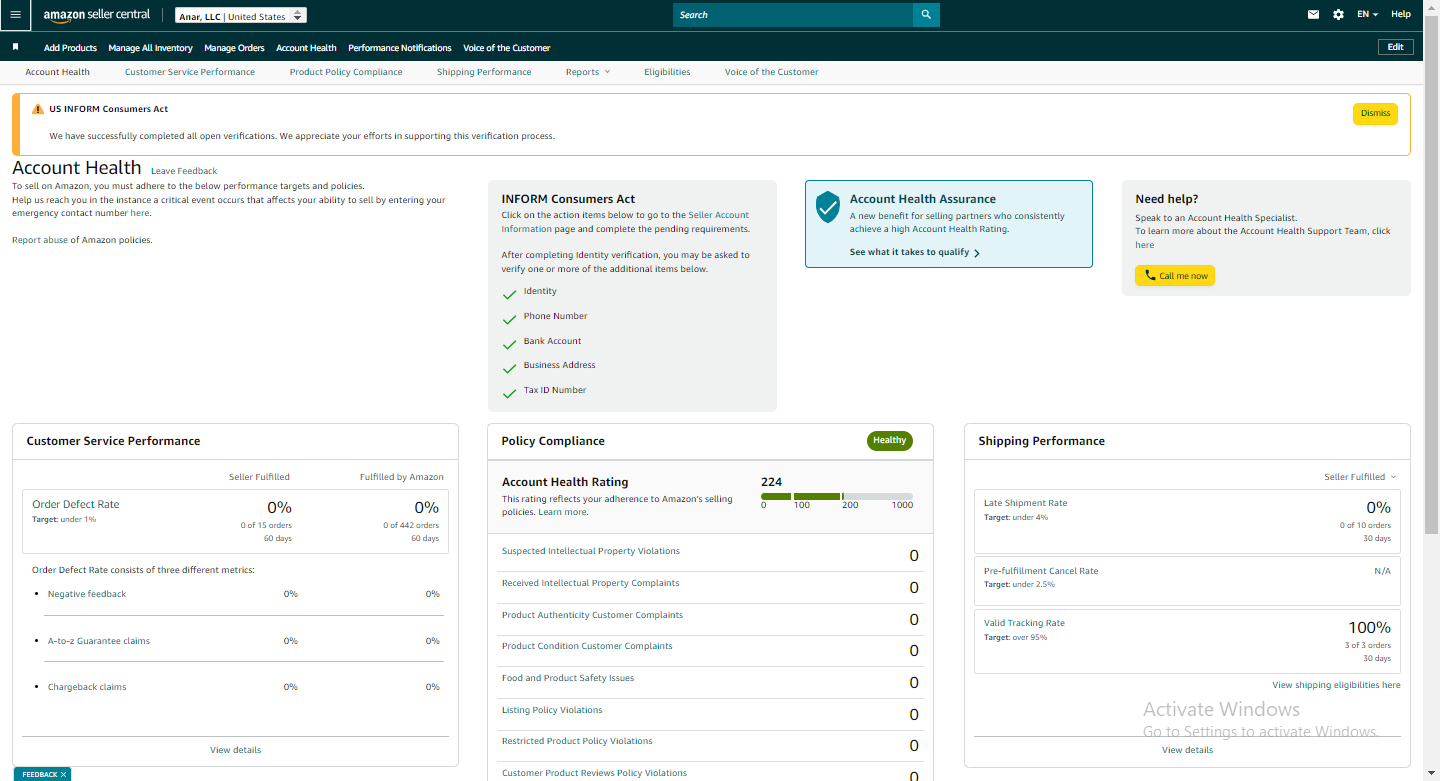Switch to Product Policy Compliance tab
The height and width of the screenshot is (781, 1440).
click(346, 72)
